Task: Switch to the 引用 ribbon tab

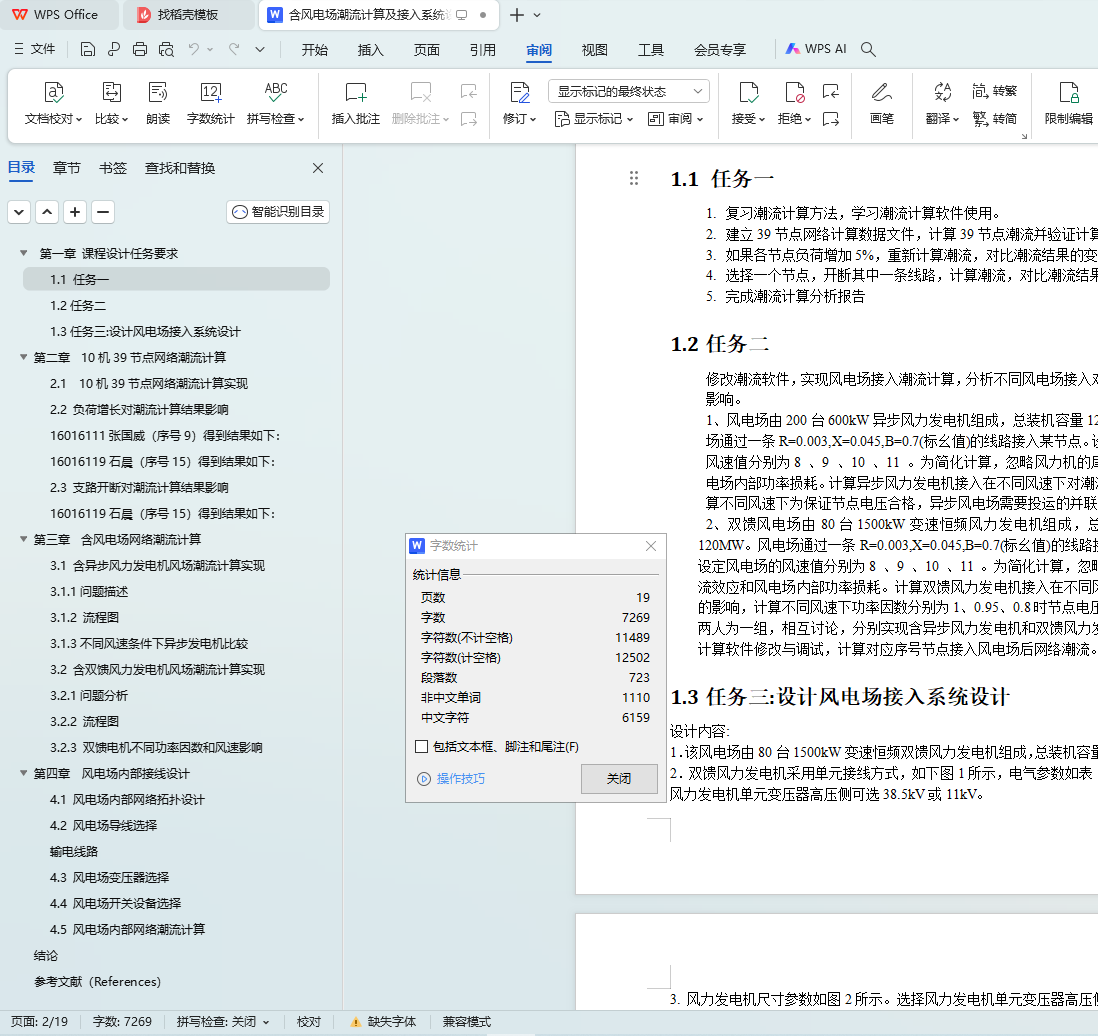Action: click(x=482, y=50)
